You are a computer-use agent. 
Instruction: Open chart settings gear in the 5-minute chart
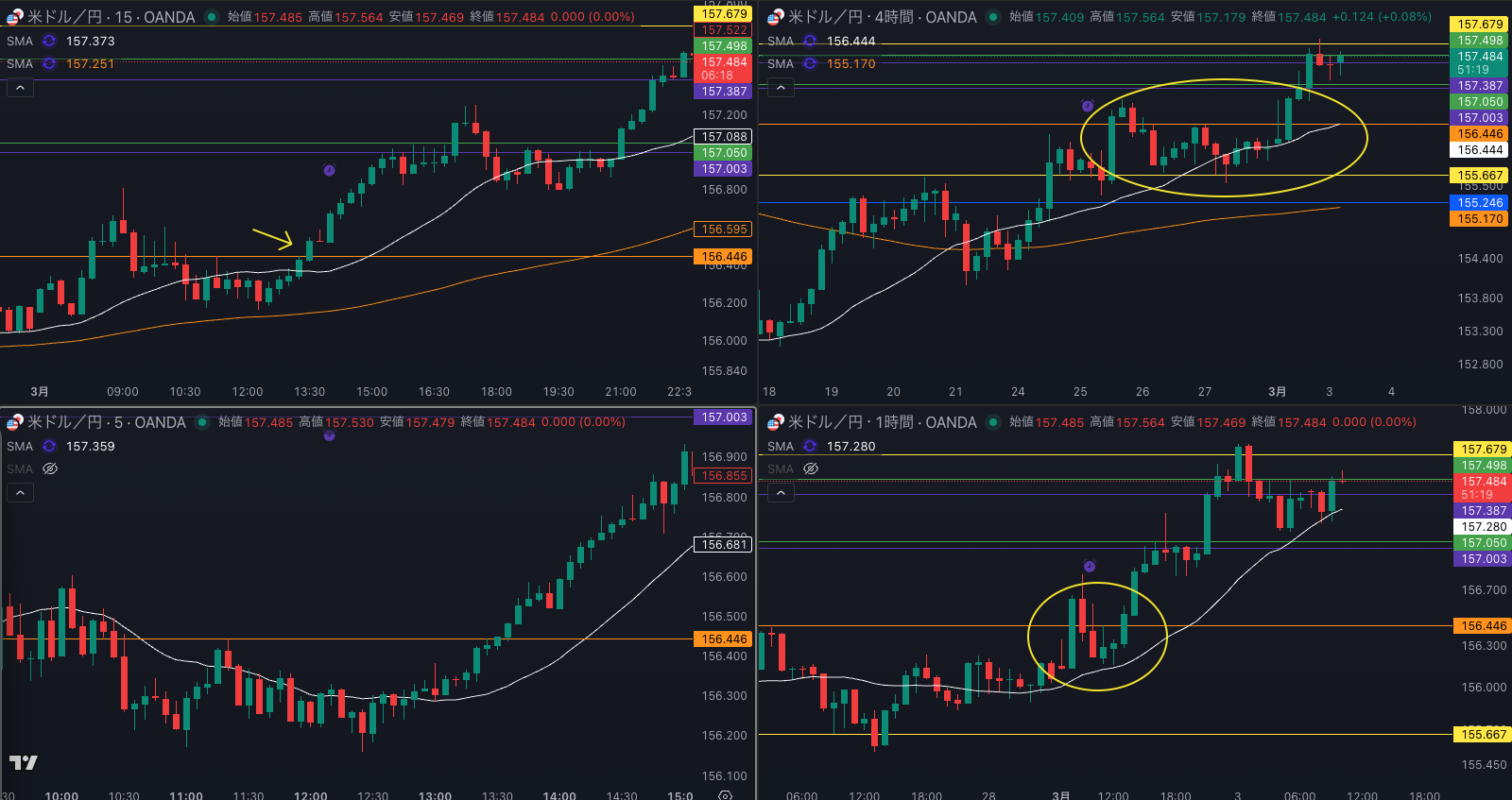(725, 795)
